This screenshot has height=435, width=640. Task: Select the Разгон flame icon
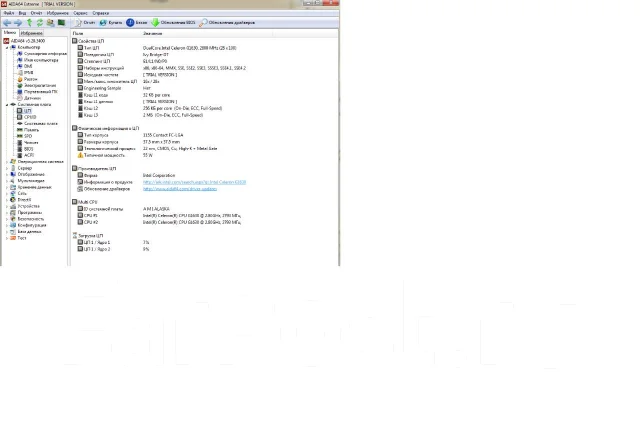click(19, 79)
